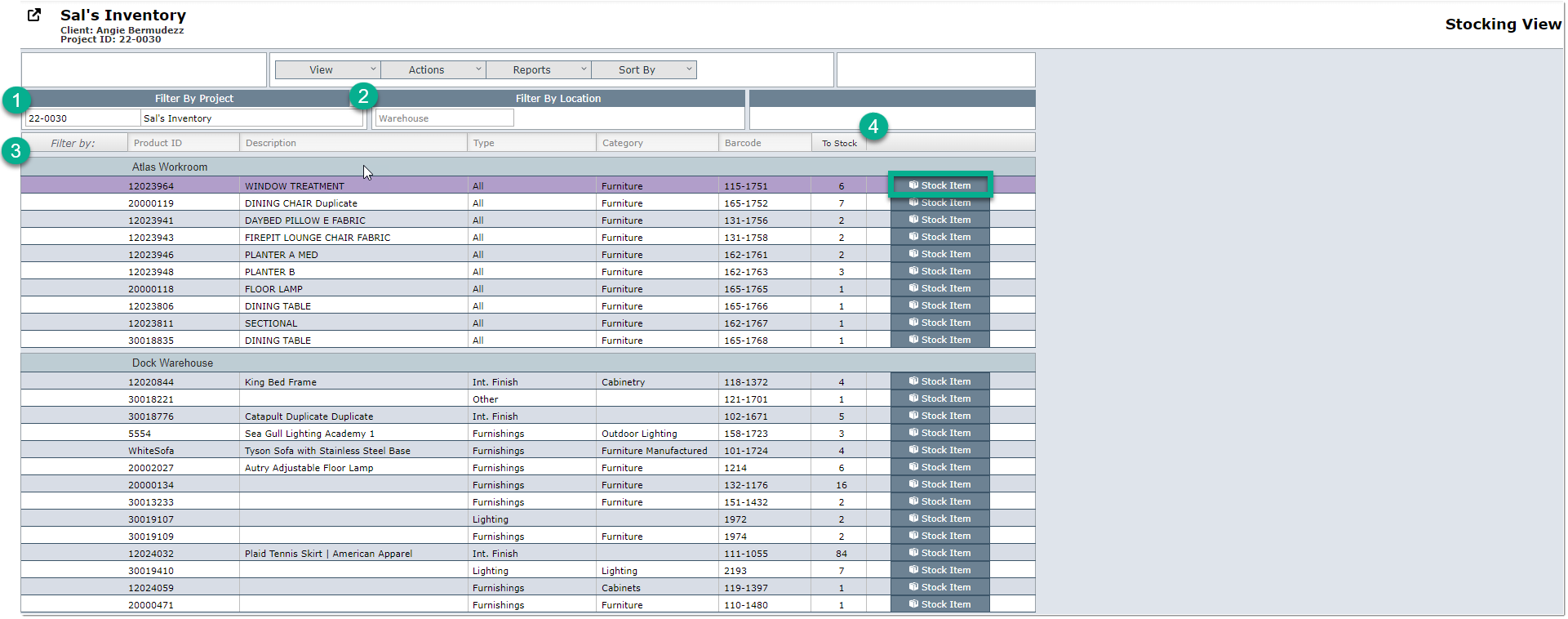The width and height of the screenshot is (1568, 619).
Task: Stock Item for Catapult Duplicate Duplicate
Action: click(940, 416)
